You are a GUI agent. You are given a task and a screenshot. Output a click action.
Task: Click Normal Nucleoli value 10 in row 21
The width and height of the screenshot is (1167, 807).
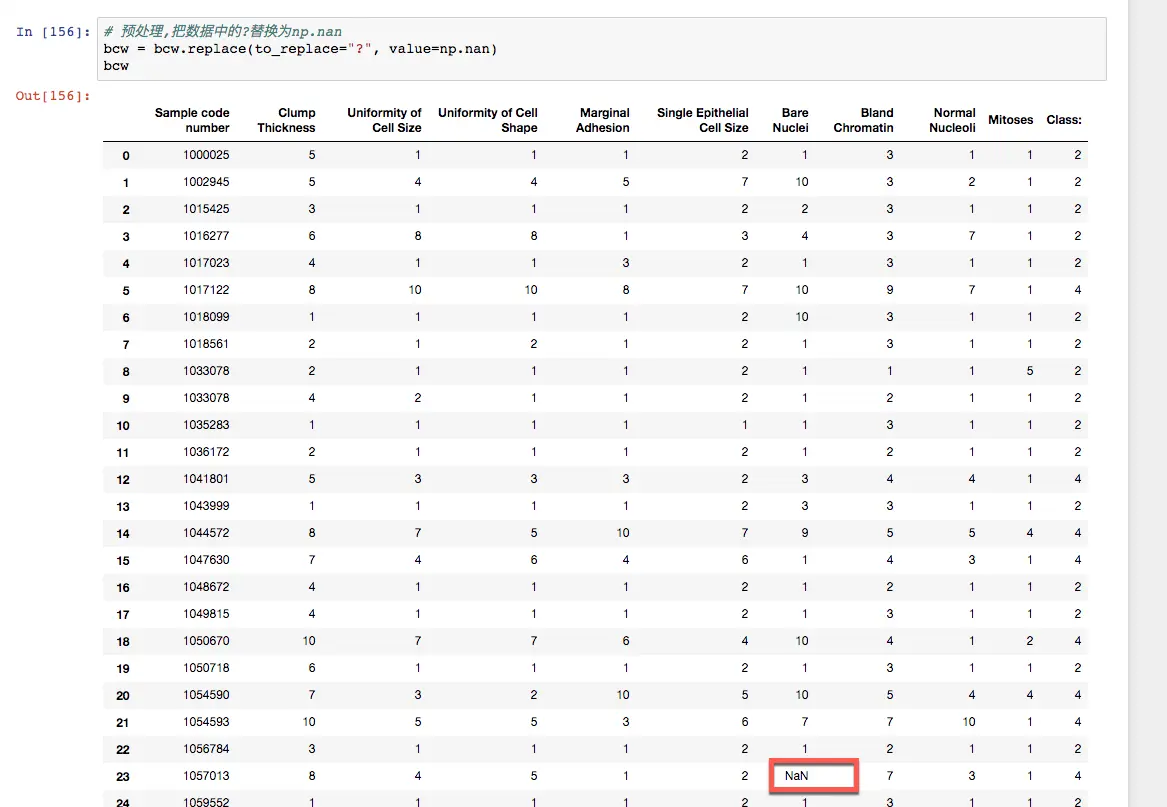click(969, 721)
